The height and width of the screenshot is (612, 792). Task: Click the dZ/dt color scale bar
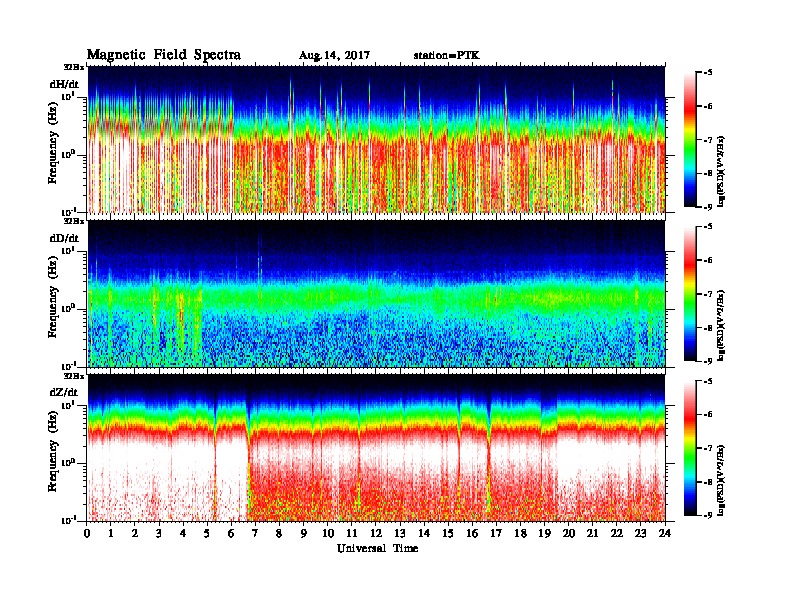click(x=690, y=448)
